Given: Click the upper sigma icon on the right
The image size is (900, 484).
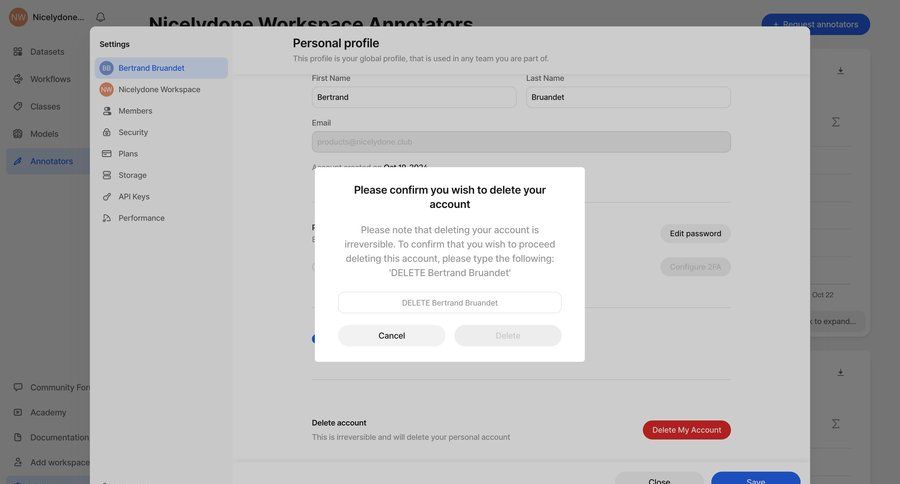Looking at the screenshot, I should coord(836,122).
